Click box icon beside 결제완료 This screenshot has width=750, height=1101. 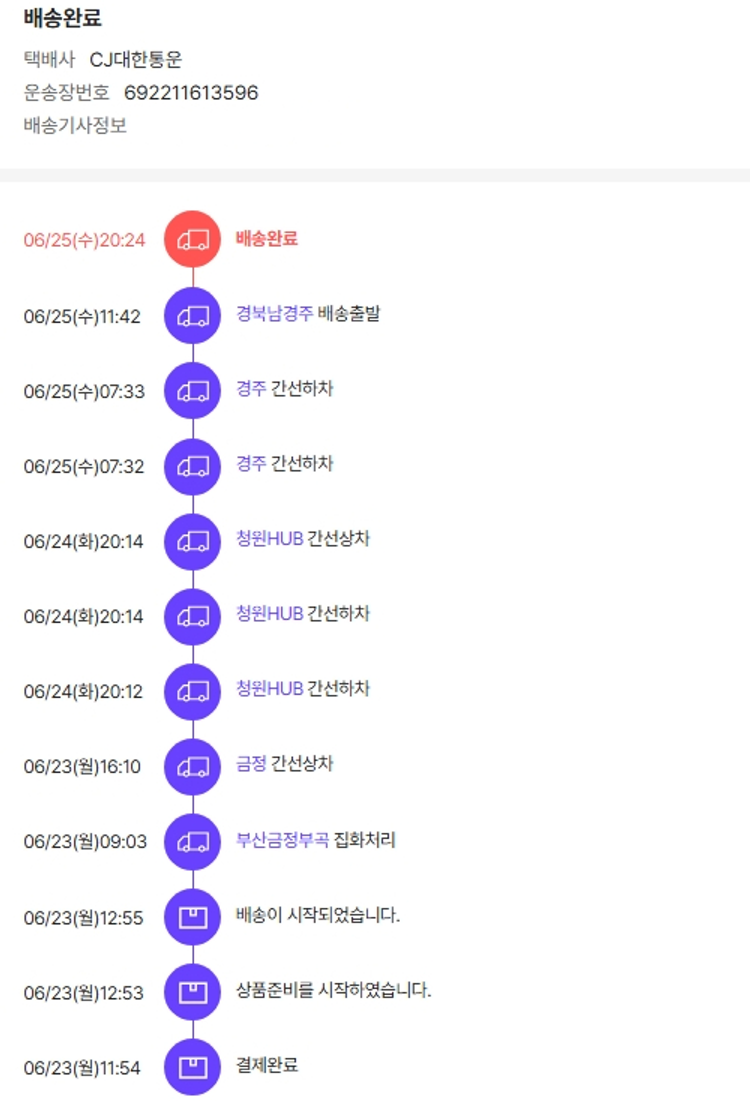pos(192,1067)
